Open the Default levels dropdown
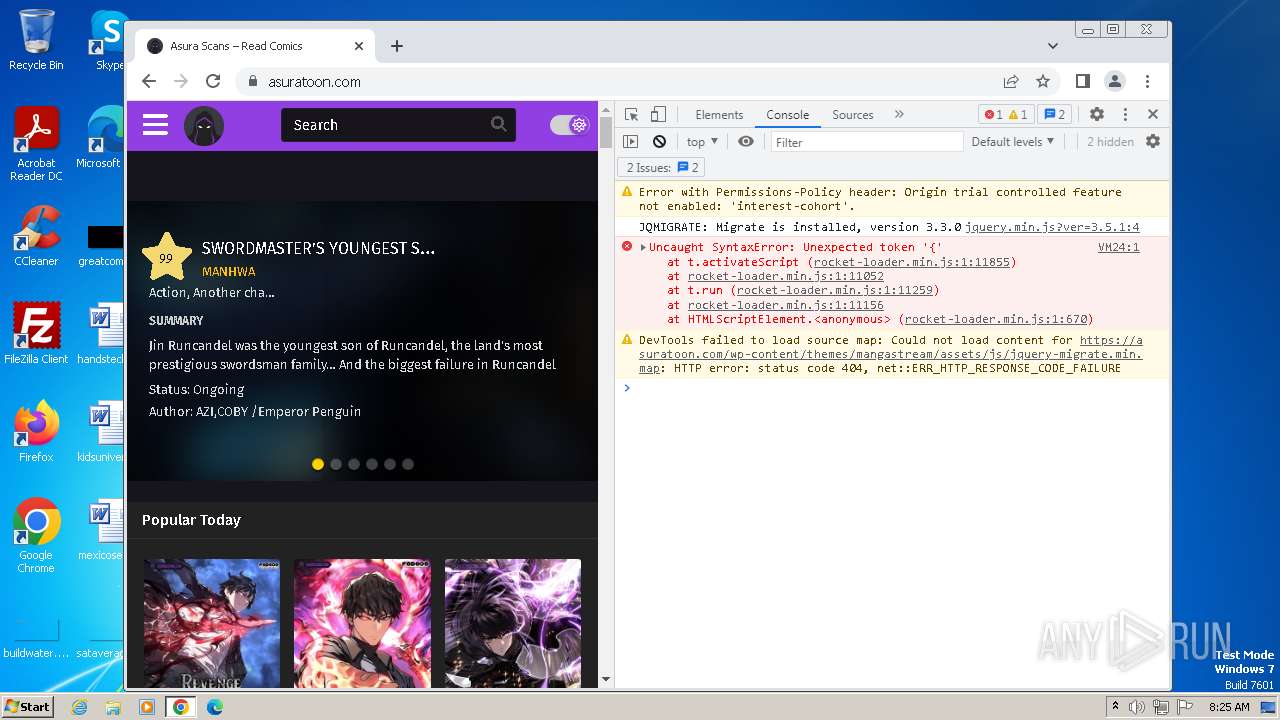Screen dimensions: 1280x720 [x=1013, y=142]
